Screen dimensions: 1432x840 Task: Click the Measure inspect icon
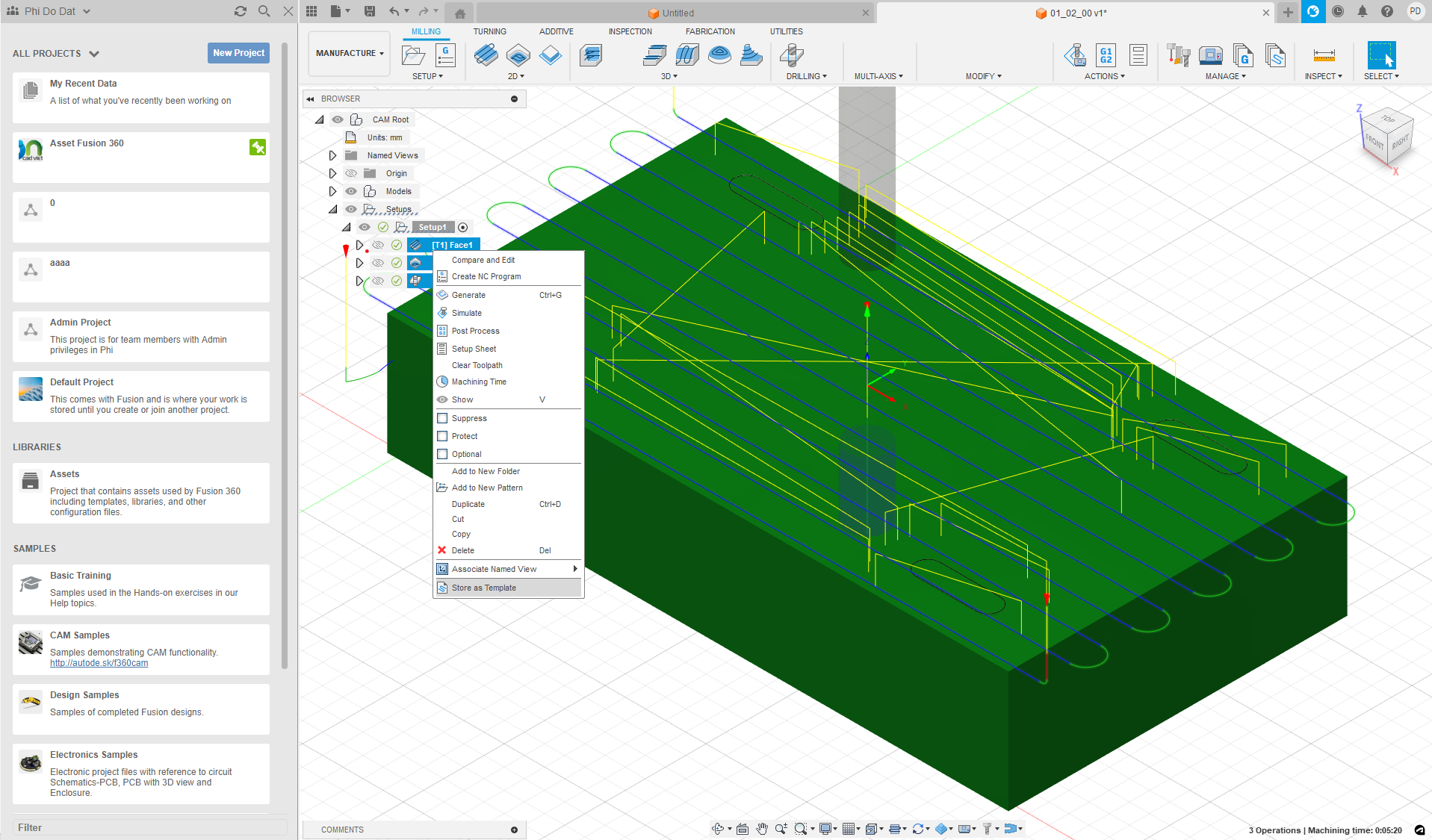tap(1324, 55)
